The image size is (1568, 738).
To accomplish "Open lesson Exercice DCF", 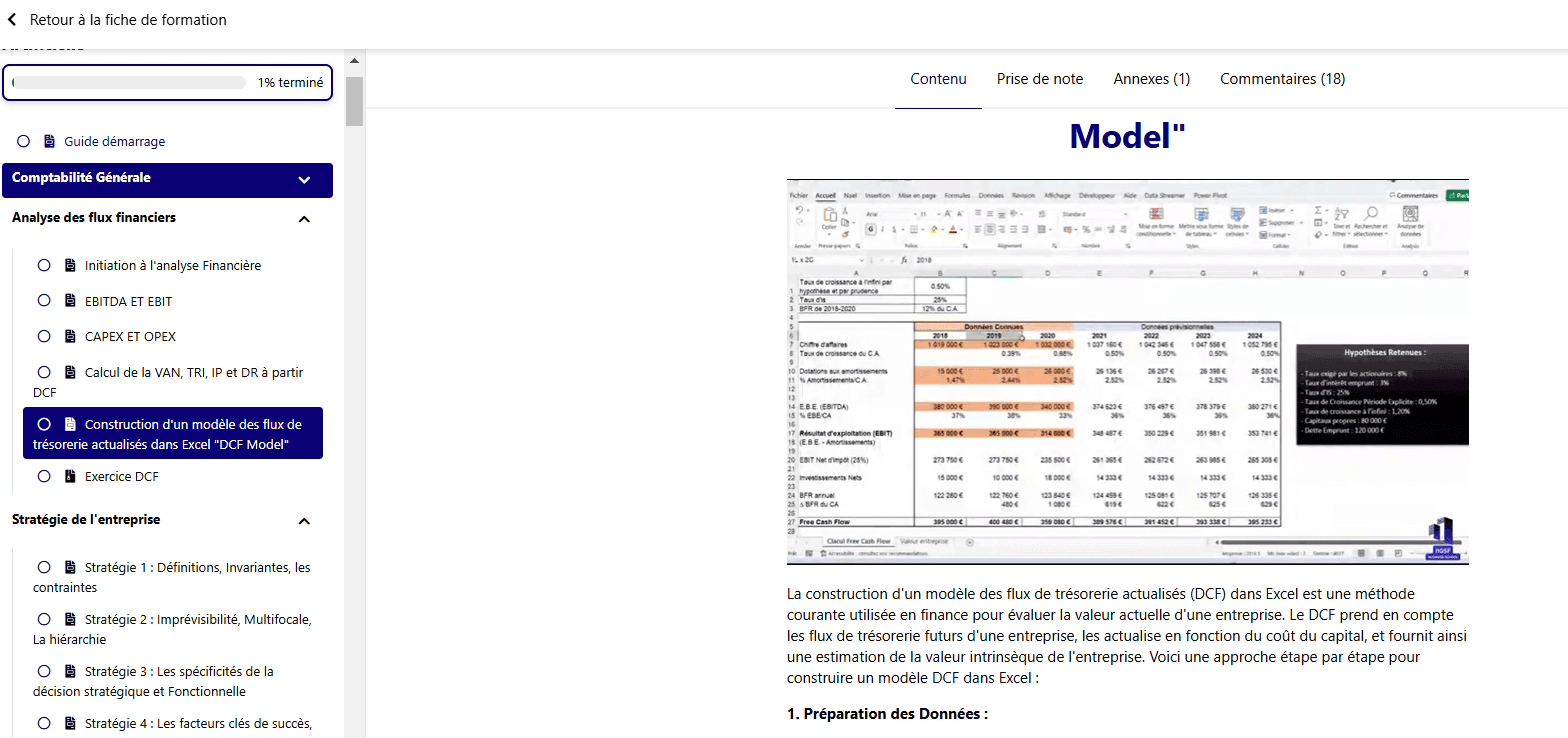I will click(122, 477).
